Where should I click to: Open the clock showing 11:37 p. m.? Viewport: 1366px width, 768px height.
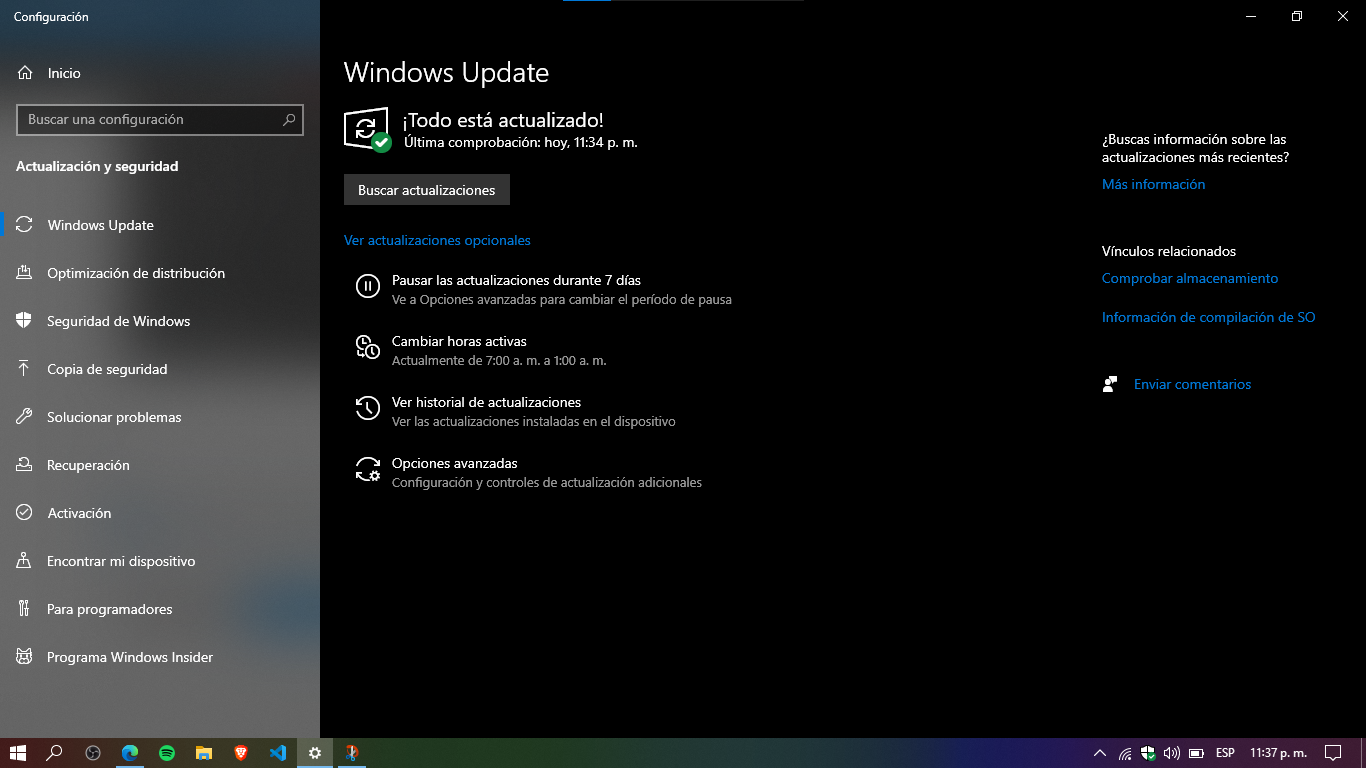(1278, 753)
